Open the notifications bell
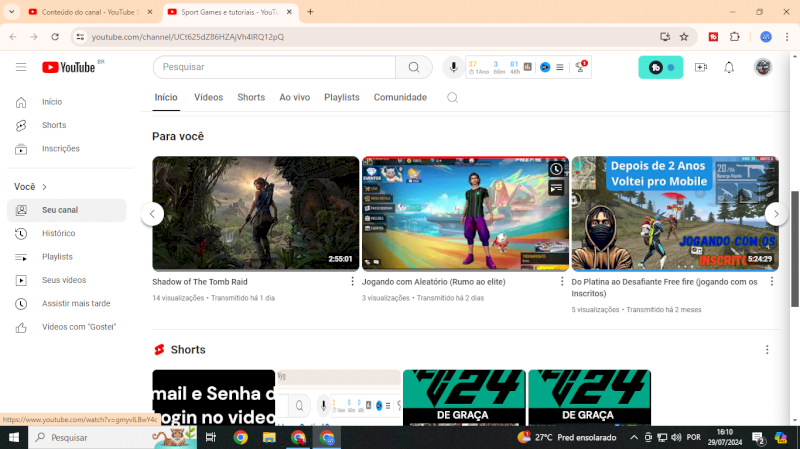 pos(729,67)
